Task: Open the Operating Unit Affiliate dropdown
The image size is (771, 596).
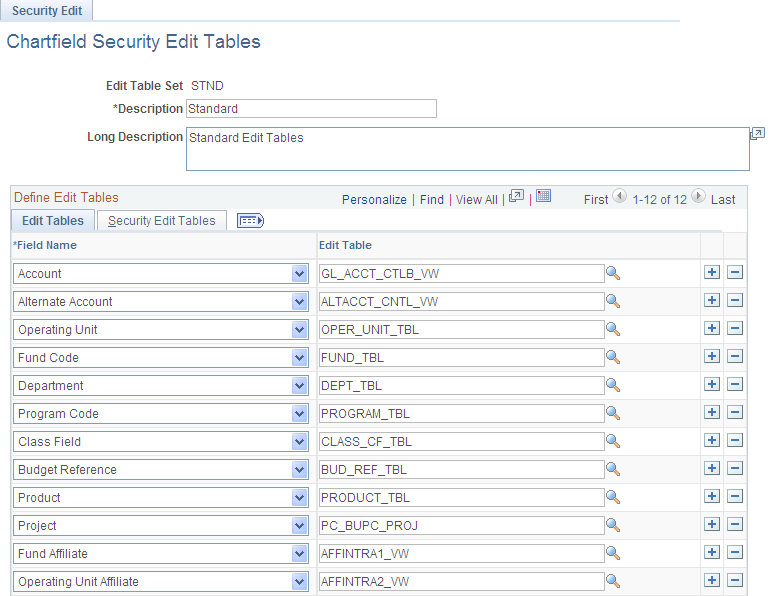Action: 299,582
